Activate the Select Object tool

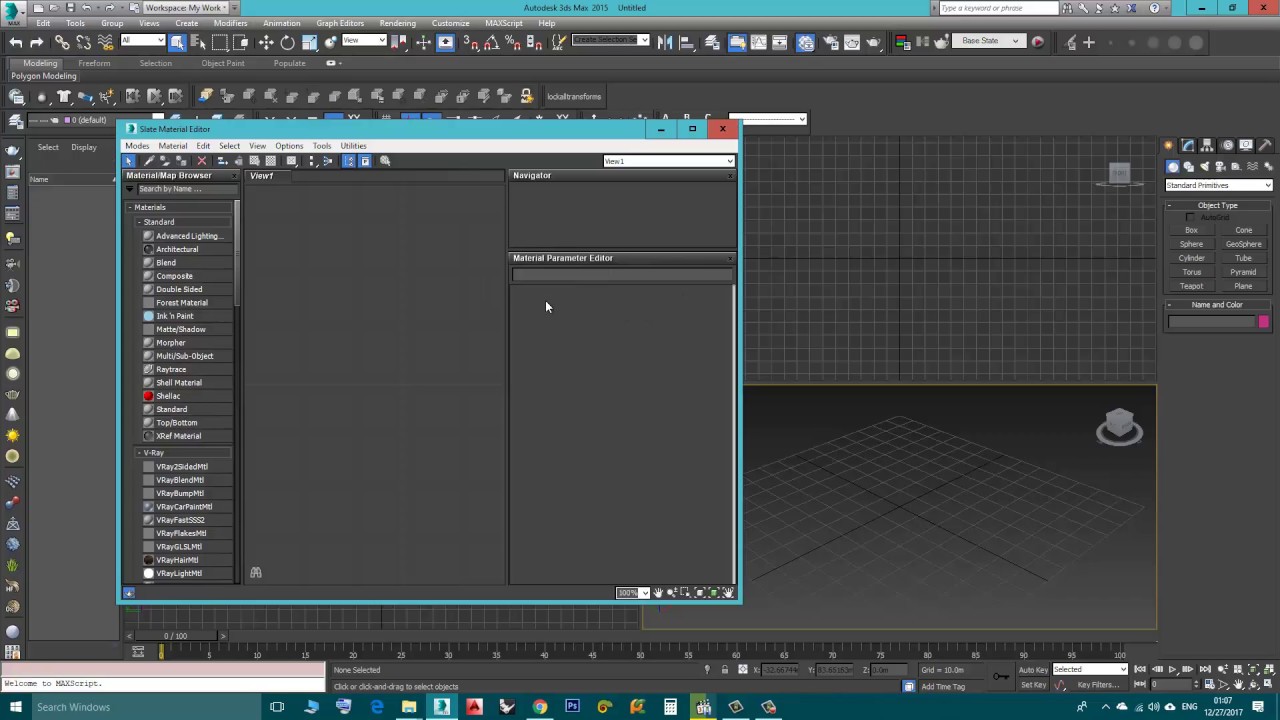tap(177, 42)
